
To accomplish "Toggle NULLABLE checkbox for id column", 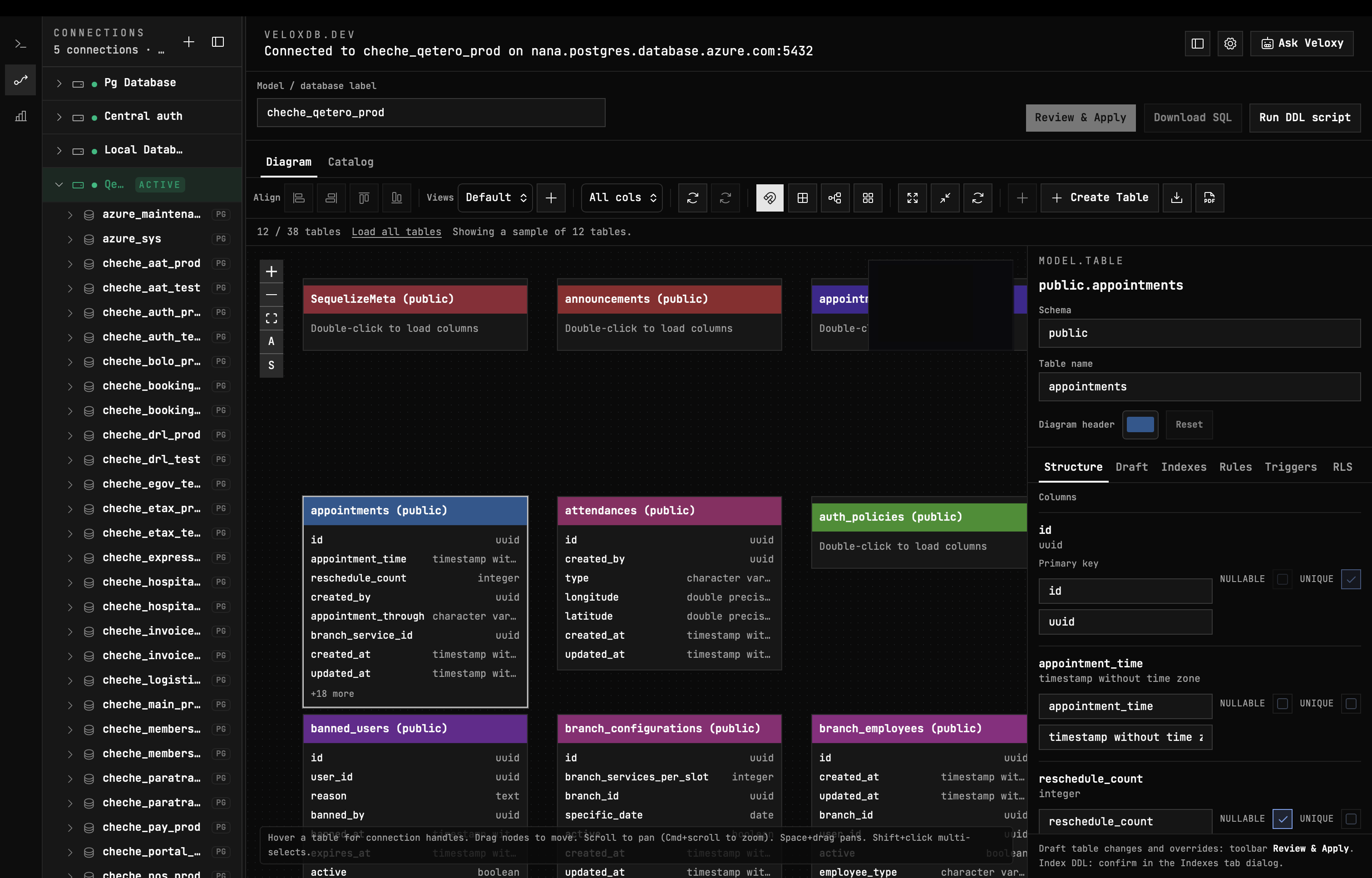I will pyautogui.click(x=1283, y=579).
